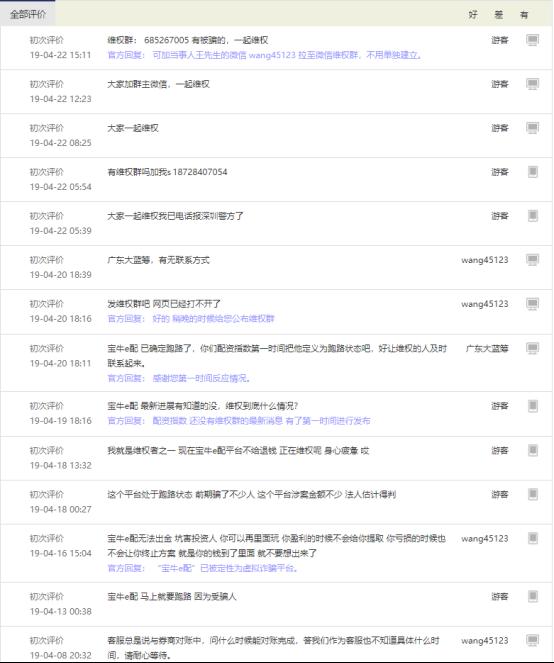Image resolution: width=554 pixels, height=663 pixels.
Task: Click 游客 label on 有维权群吗加我 review
Action: pyautogui.click(x=499, y=172)
